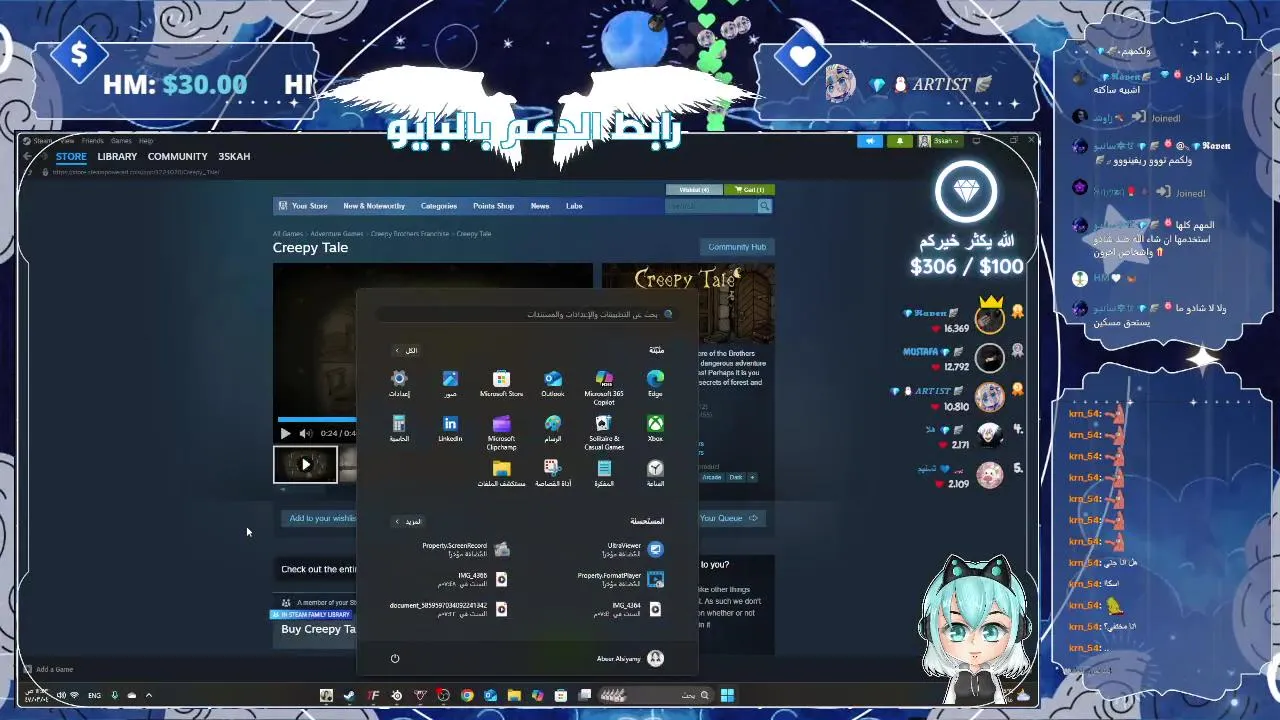Launch Xbox app from Start menu
Image resolution: width=1280 pixels, height=720 pixels.
tap(655, 429)
